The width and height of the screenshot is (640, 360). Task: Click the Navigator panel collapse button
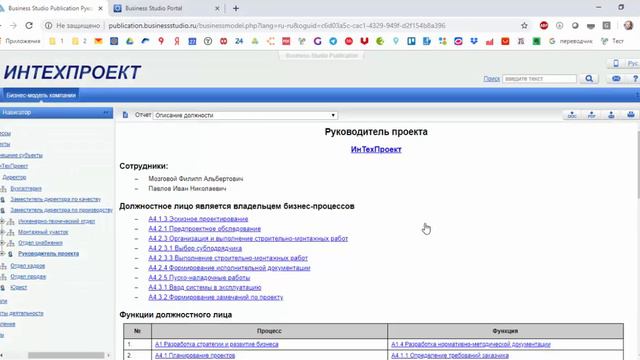click(107, 112)
